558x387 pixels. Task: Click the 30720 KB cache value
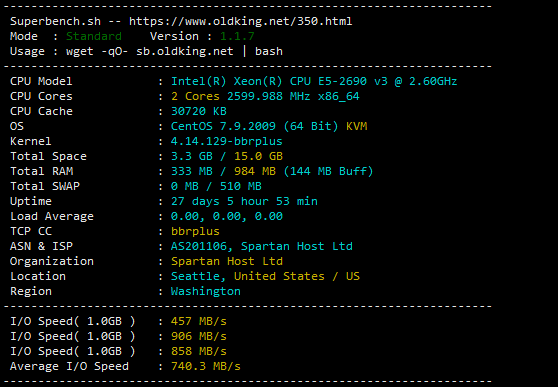[x=199, y=111]
